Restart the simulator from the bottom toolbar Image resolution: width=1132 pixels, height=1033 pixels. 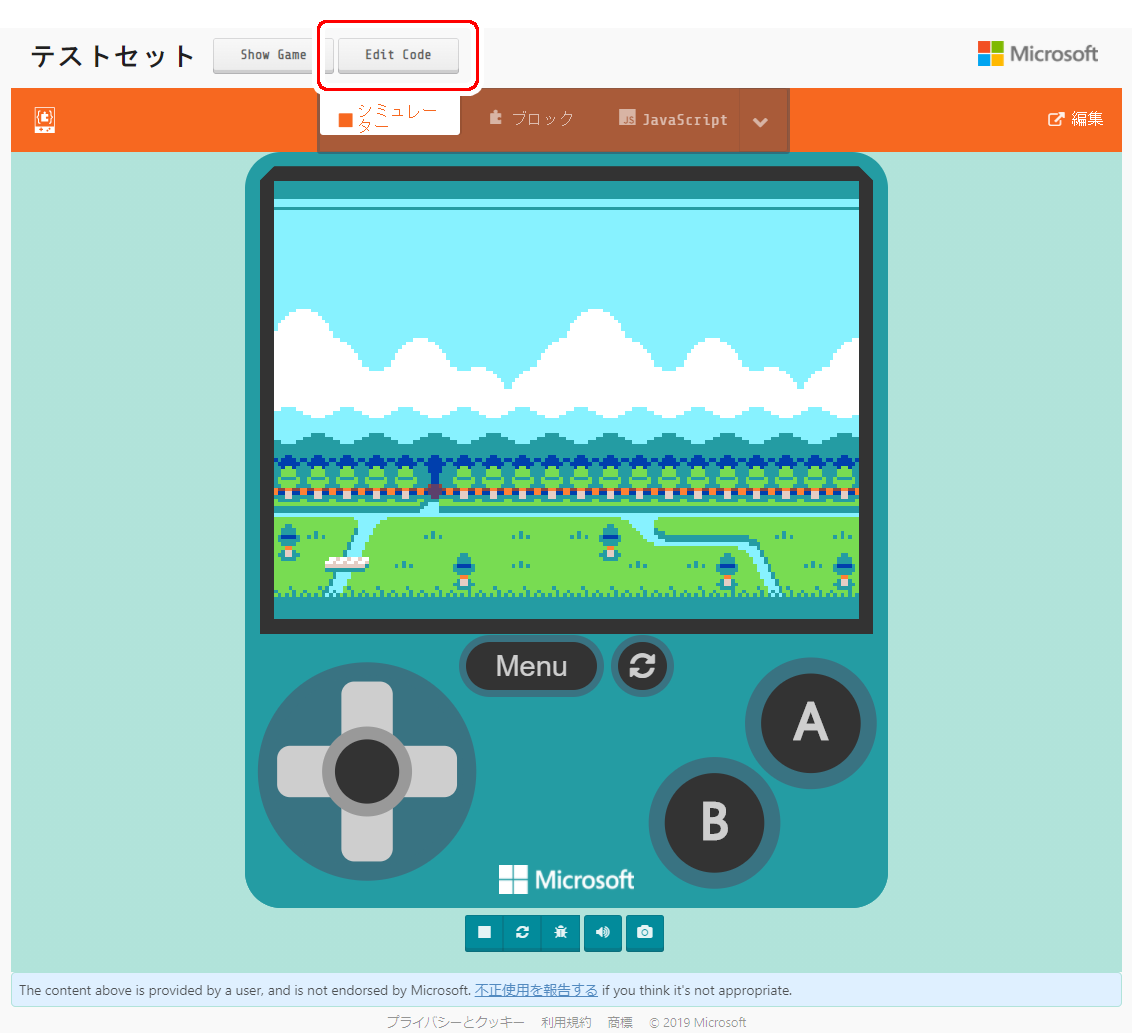tap(523, 933)
